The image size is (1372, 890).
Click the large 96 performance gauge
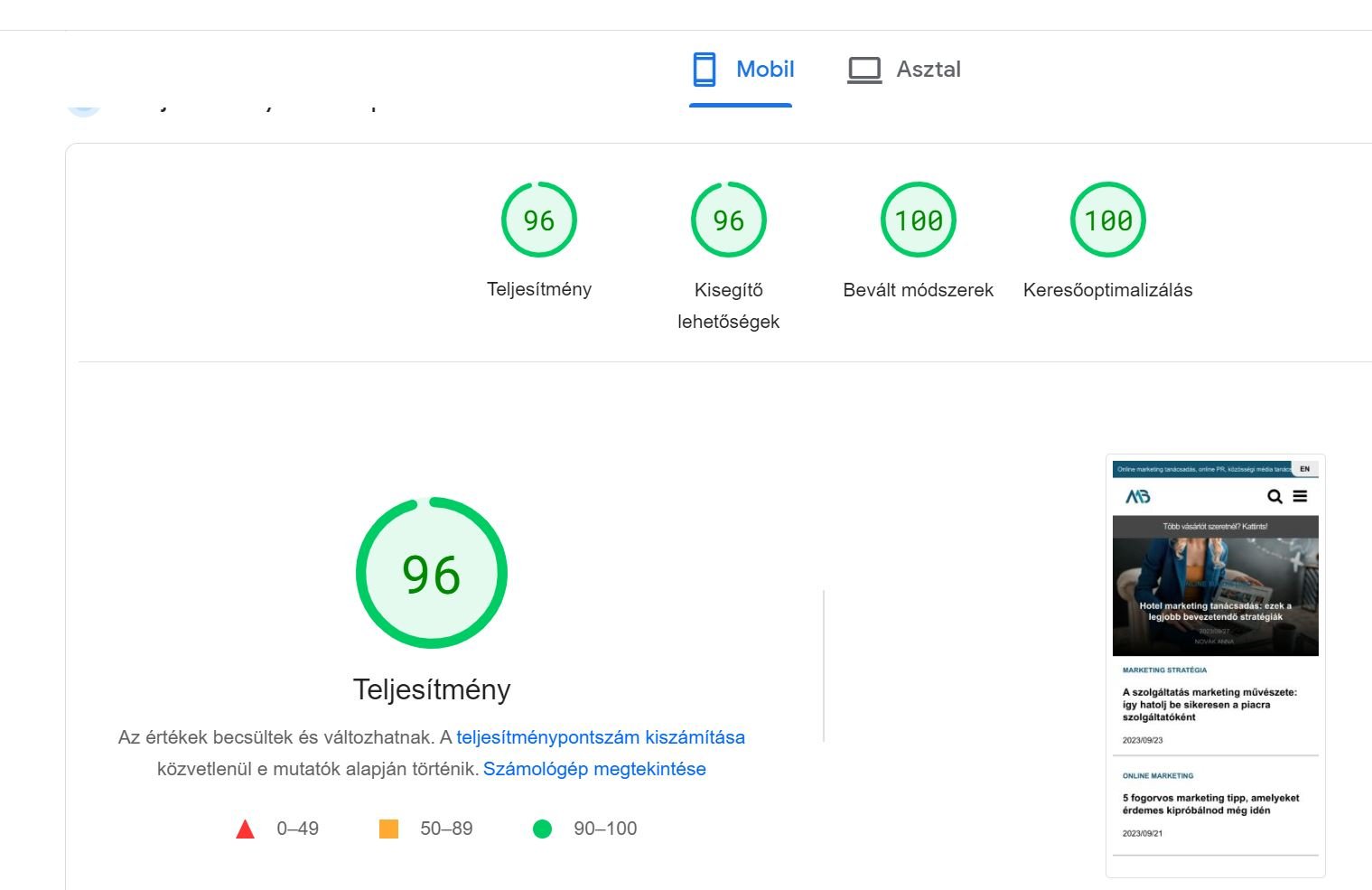[x=432, y=573]
